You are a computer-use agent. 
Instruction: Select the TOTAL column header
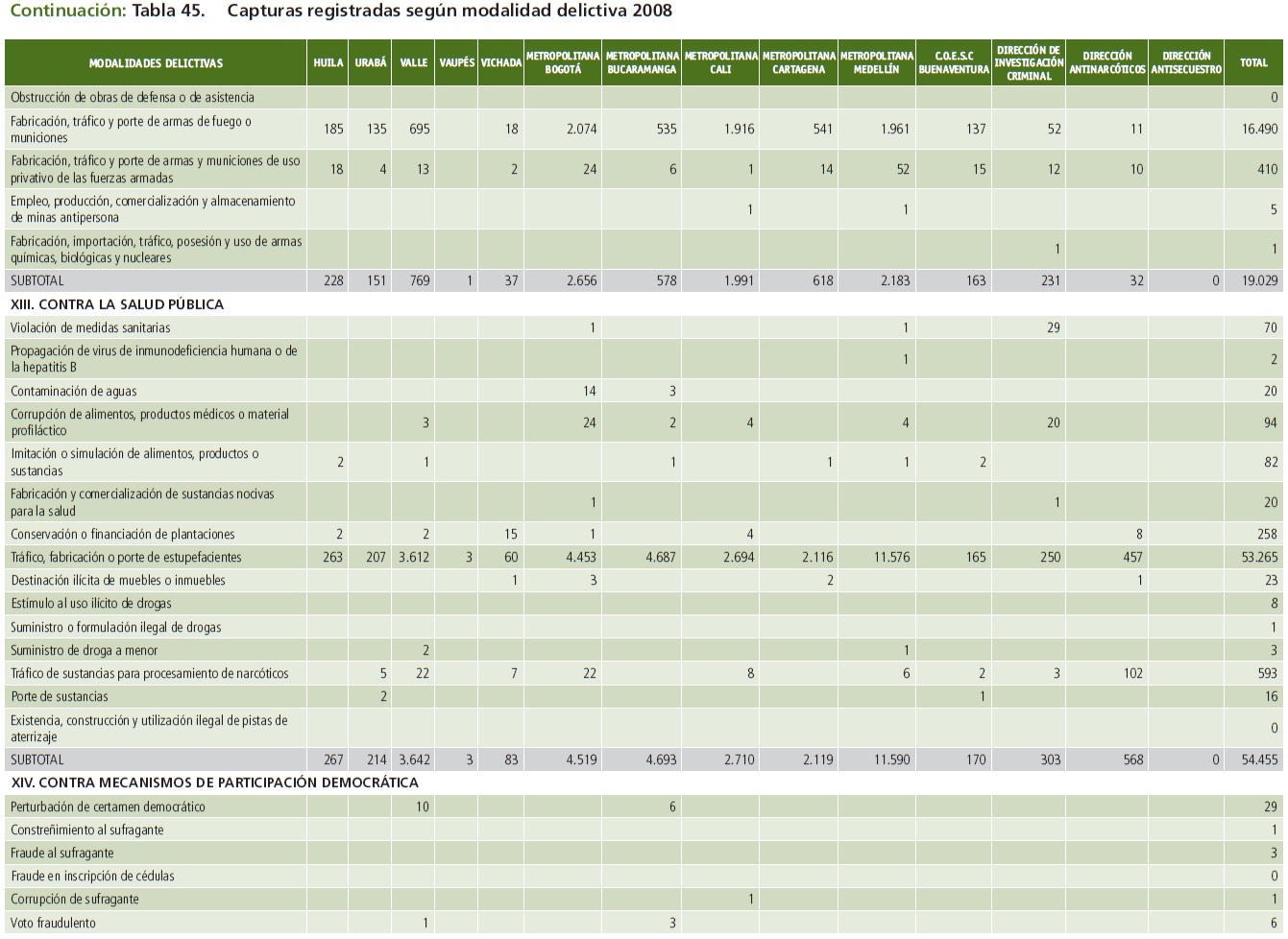pyautogui.click(x=1253, y=62)
